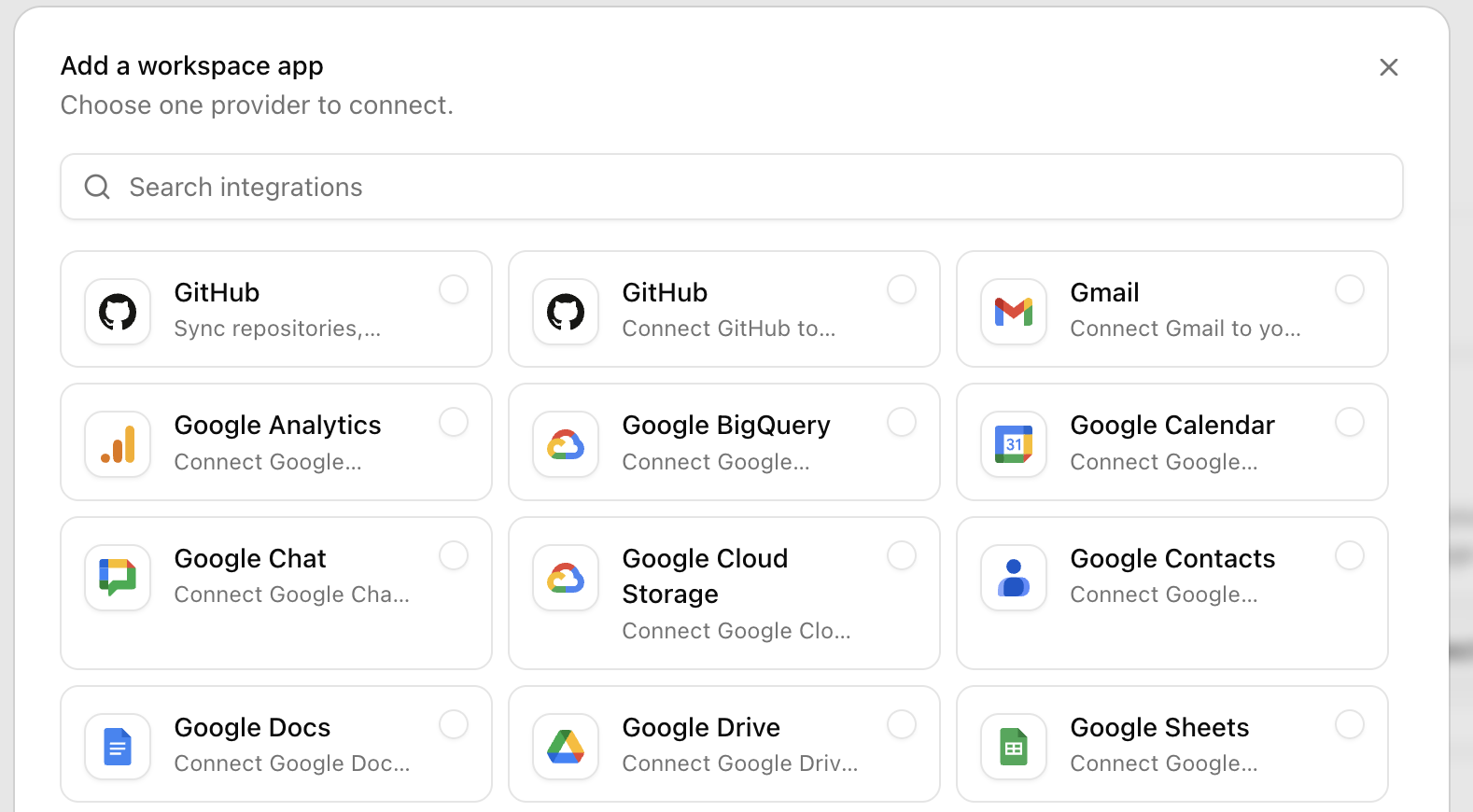Click the GitHub logo in the Sync repositories card
Image resolution: width=1473 pixels, height=812 pixels.
click(x=118, y=312)
